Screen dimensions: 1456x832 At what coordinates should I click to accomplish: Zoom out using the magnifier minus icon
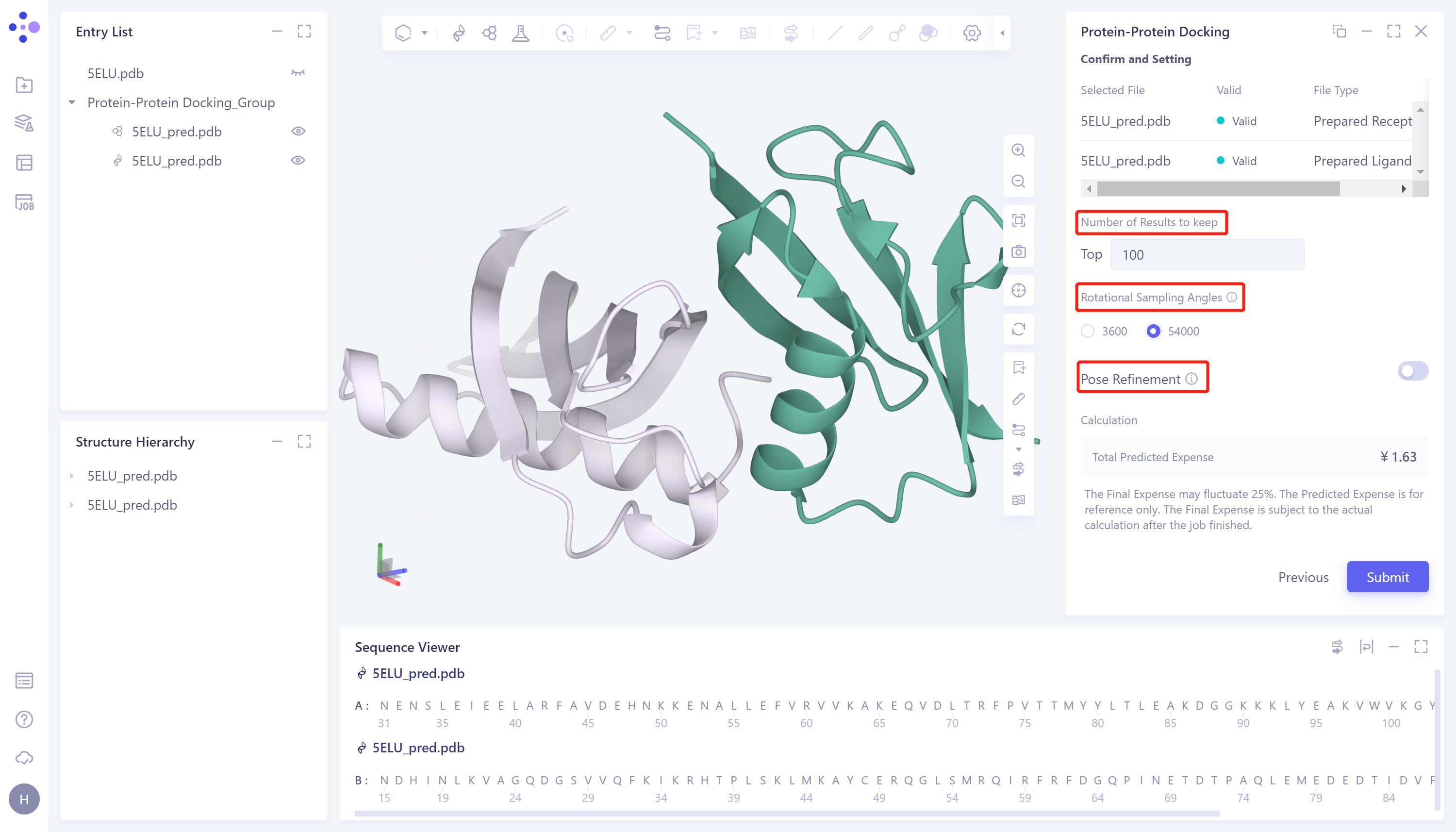[x=1018, y=182]
